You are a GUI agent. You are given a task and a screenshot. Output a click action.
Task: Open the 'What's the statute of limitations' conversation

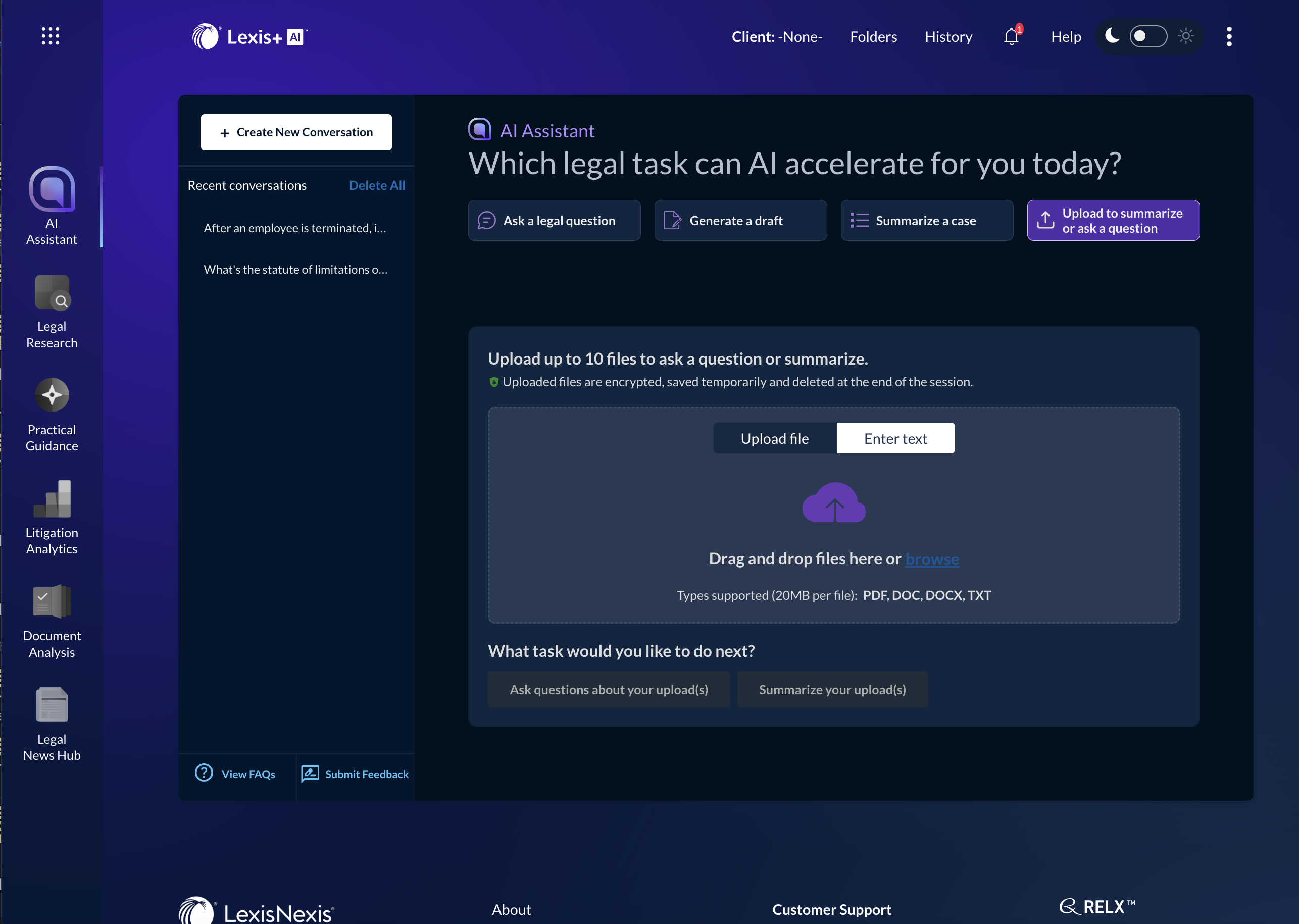(295, 270)
